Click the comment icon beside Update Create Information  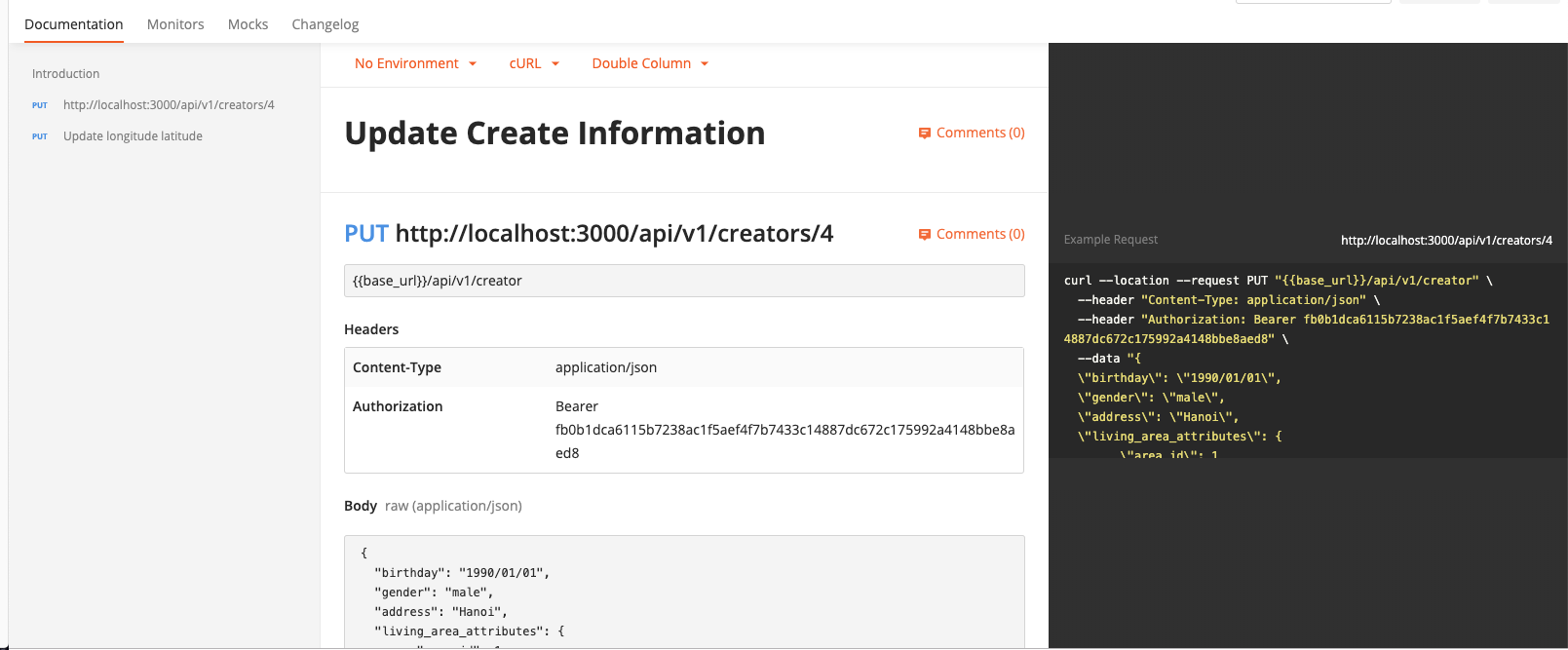(925, 134)
